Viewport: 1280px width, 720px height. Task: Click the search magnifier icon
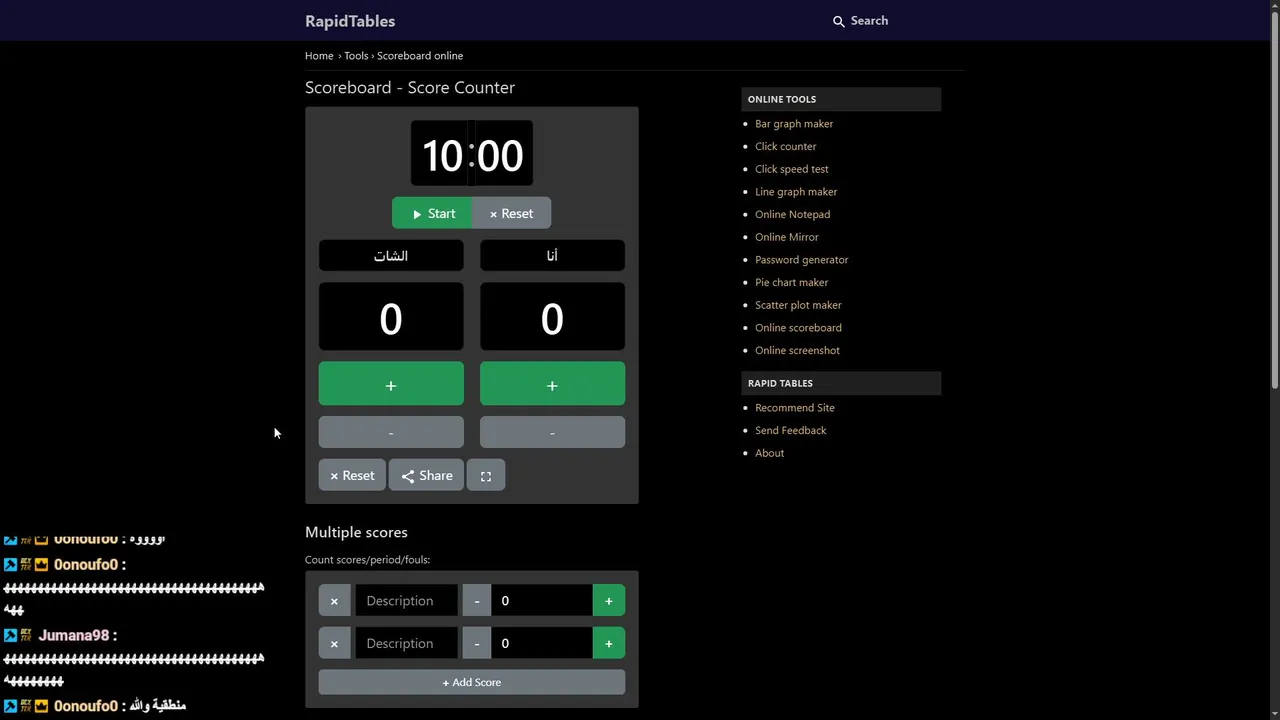click(839, 21)
